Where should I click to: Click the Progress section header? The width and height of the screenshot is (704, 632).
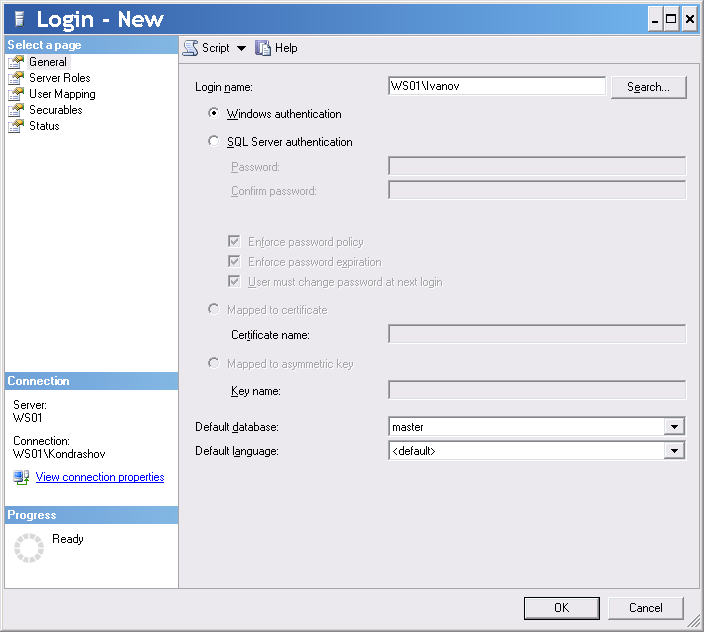coord(92,515)
